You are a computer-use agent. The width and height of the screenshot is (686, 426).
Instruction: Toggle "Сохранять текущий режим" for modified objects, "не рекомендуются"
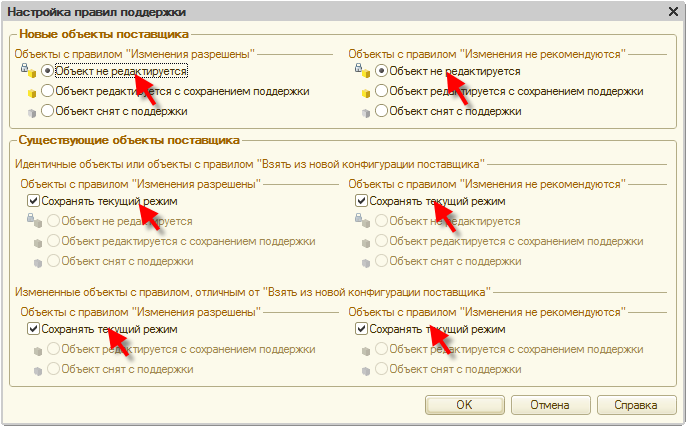point(362,329)
